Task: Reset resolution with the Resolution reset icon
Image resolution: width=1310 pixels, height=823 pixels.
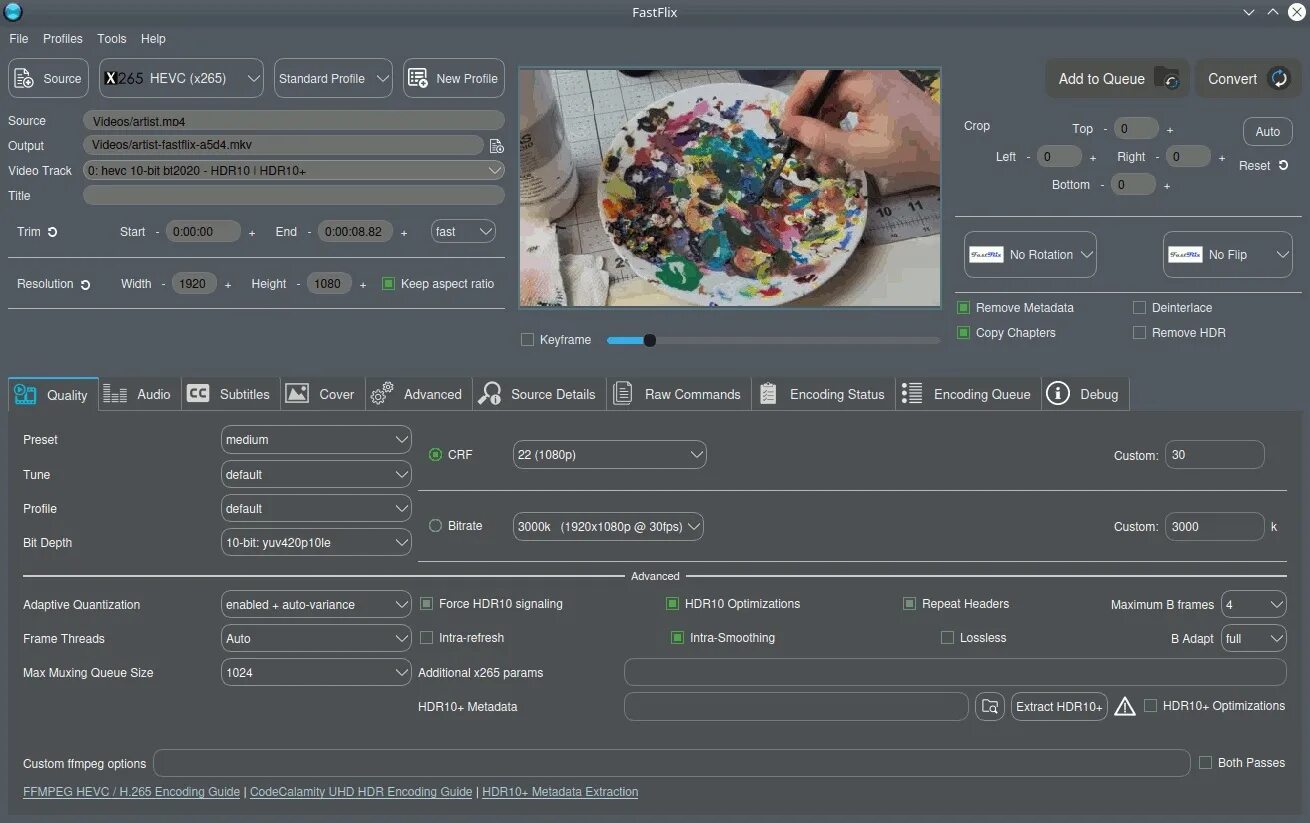Action: coord(86,285)
